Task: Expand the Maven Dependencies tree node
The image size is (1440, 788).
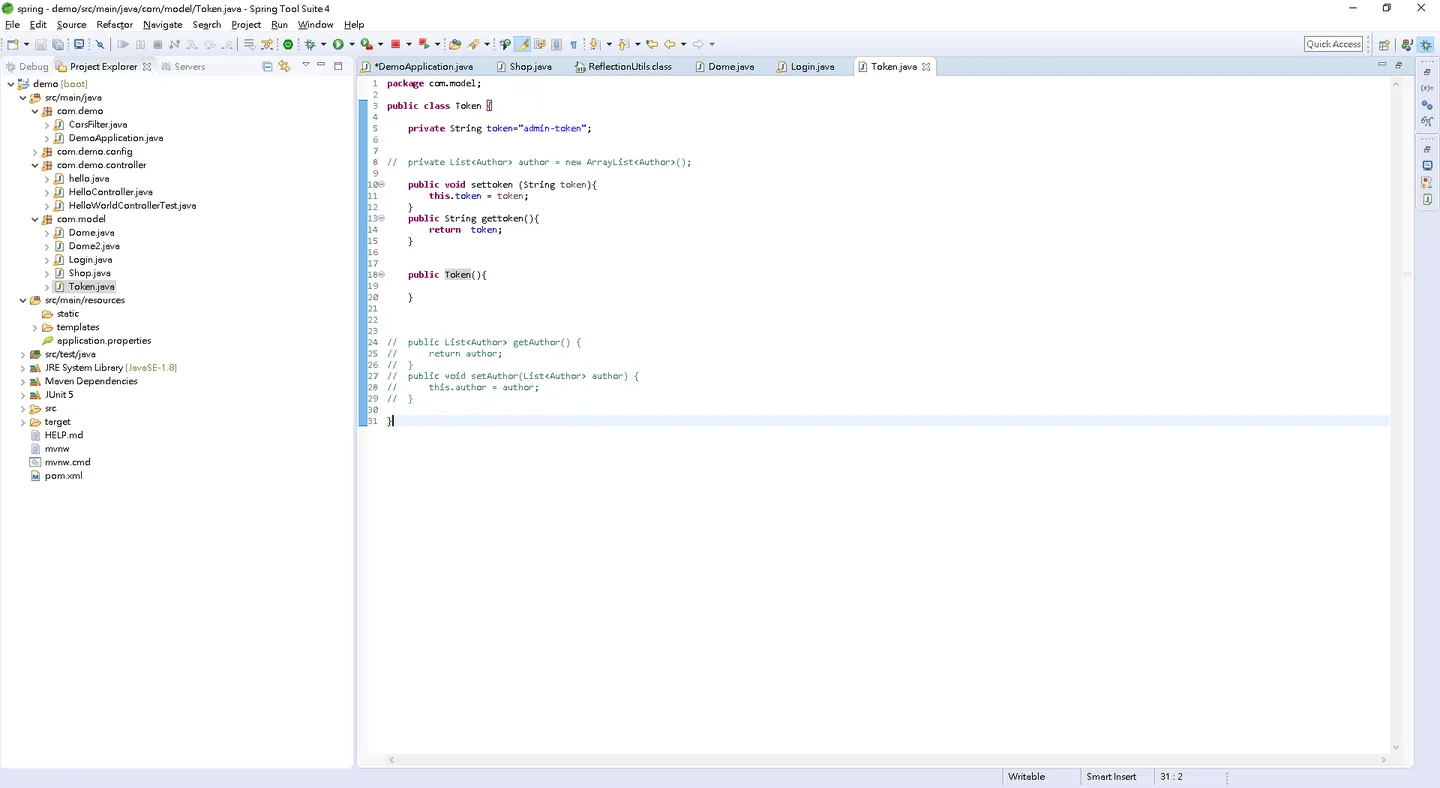Action: tap(23, 381)
